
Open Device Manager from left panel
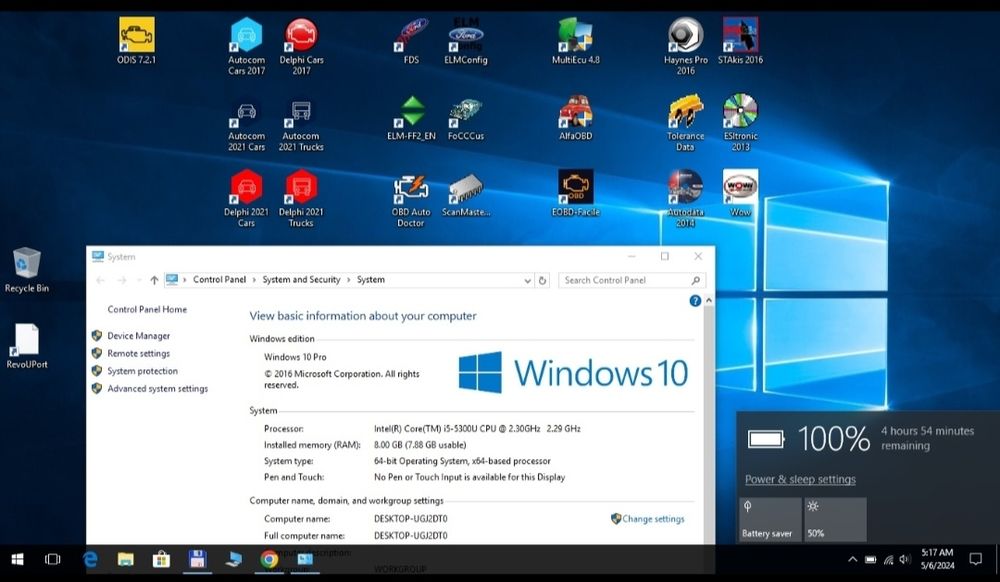coord(138,336)
